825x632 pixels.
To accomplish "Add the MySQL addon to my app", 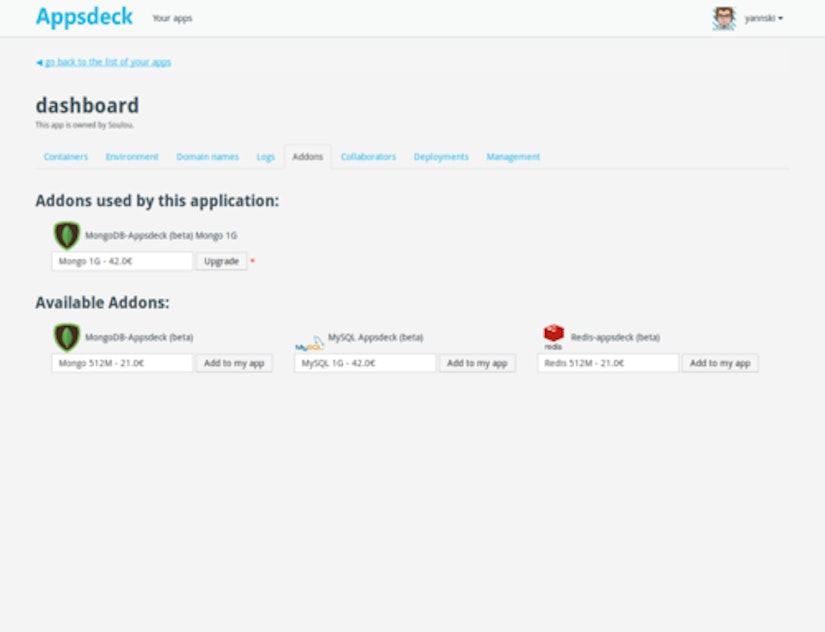I will [477, 363].
